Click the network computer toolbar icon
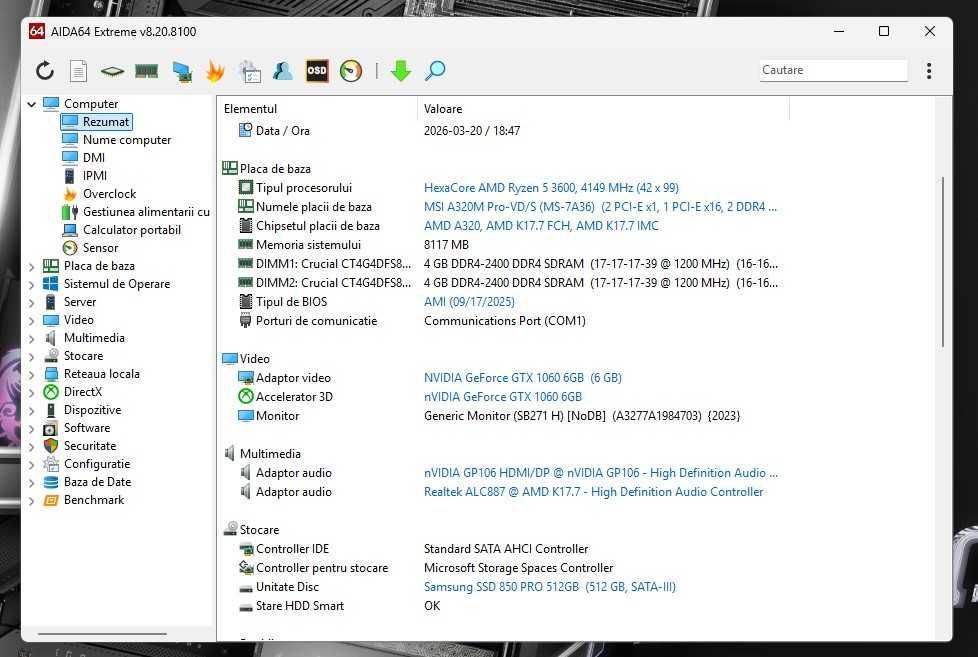978x657 pixels. (182, 71)
